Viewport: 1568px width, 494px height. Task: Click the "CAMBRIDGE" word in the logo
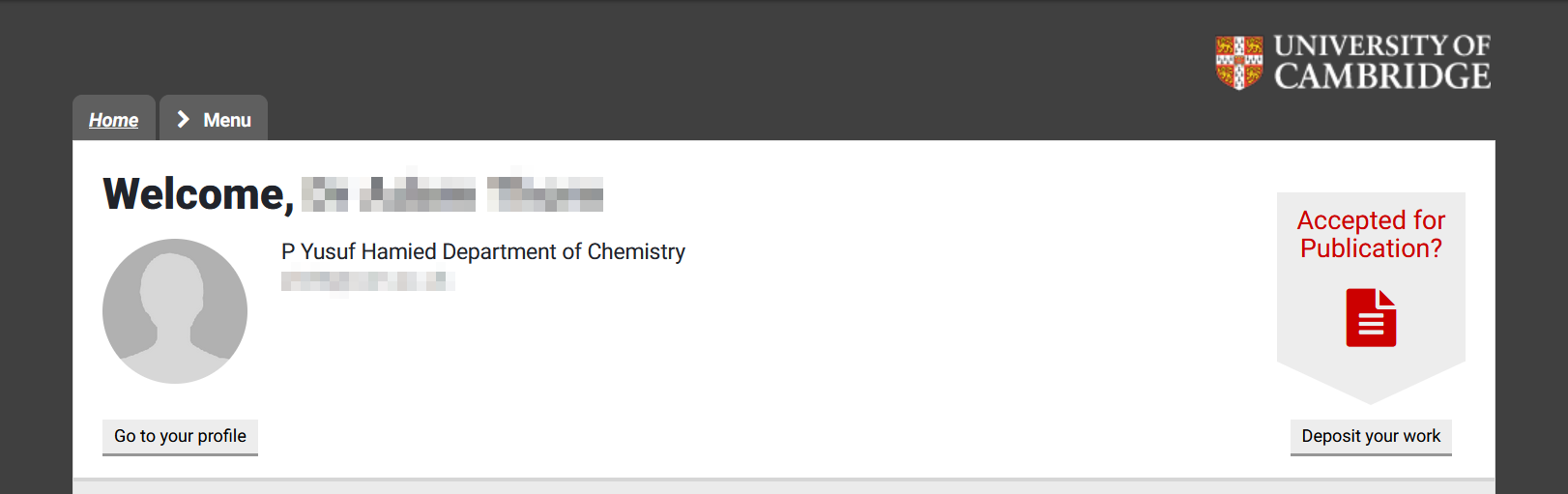[x=1382, y=75]
